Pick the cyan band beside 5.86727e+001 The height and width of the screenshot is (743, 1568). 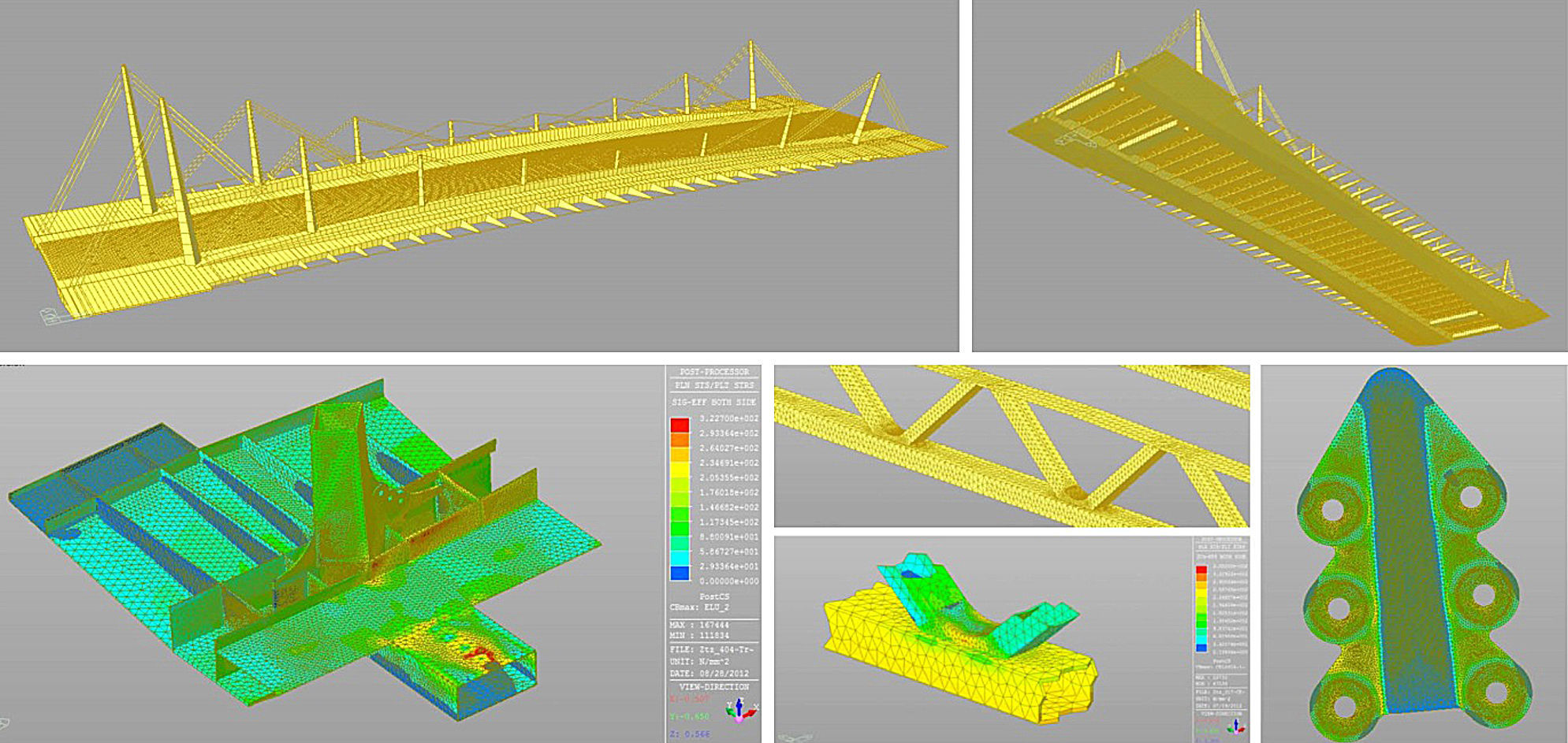(680, 552)
